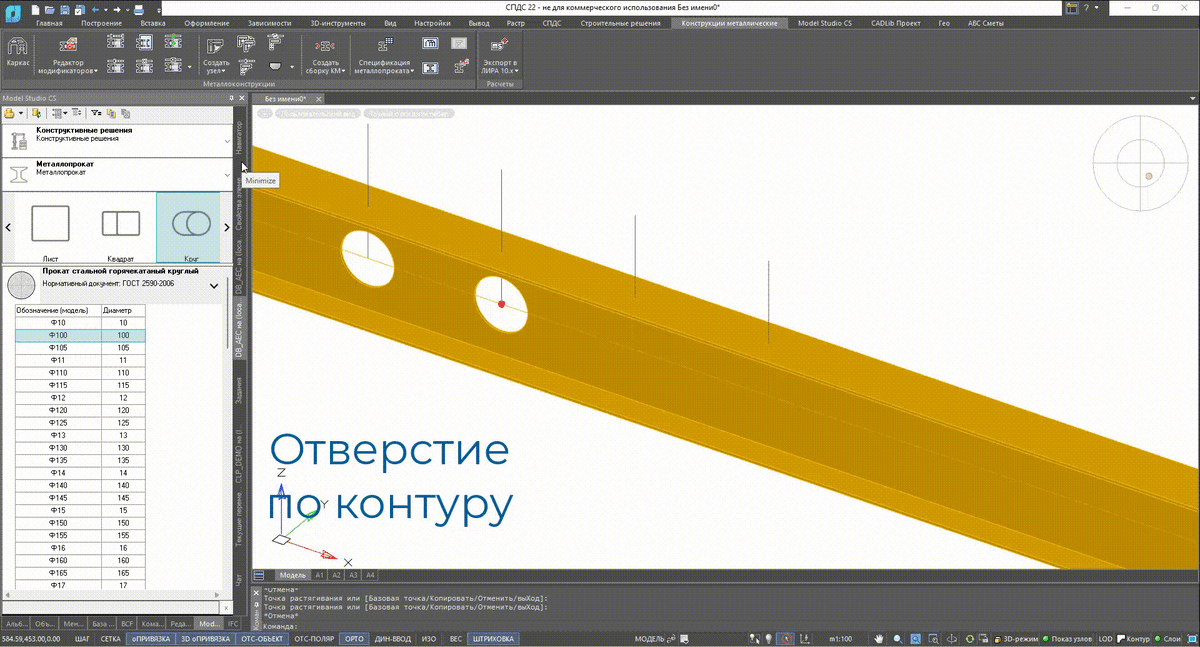Select the Ф100 row in the table

(x=80, y=335)
